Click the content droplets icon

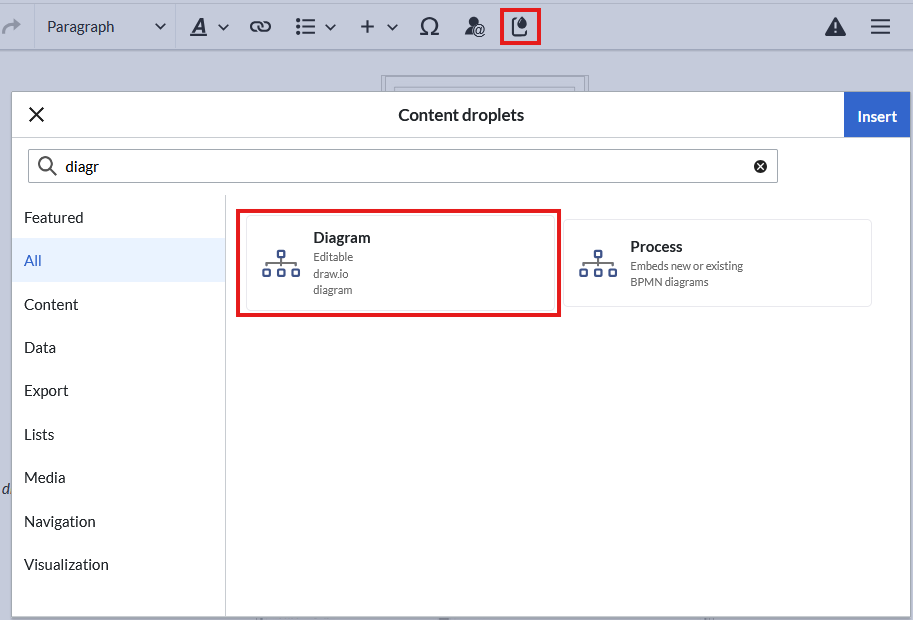point(520,27)
